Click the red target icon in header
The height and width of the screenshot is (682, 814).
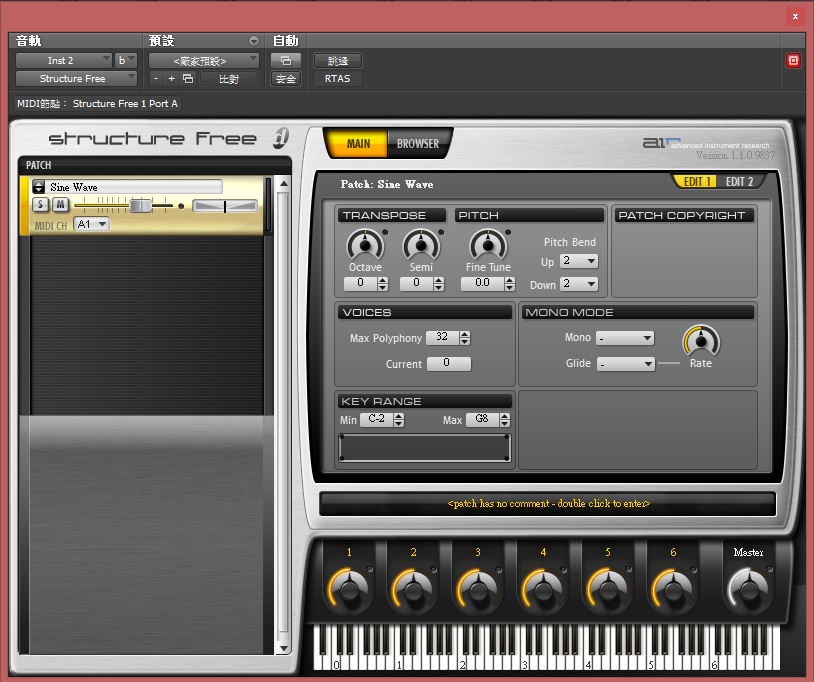point(793,61)
